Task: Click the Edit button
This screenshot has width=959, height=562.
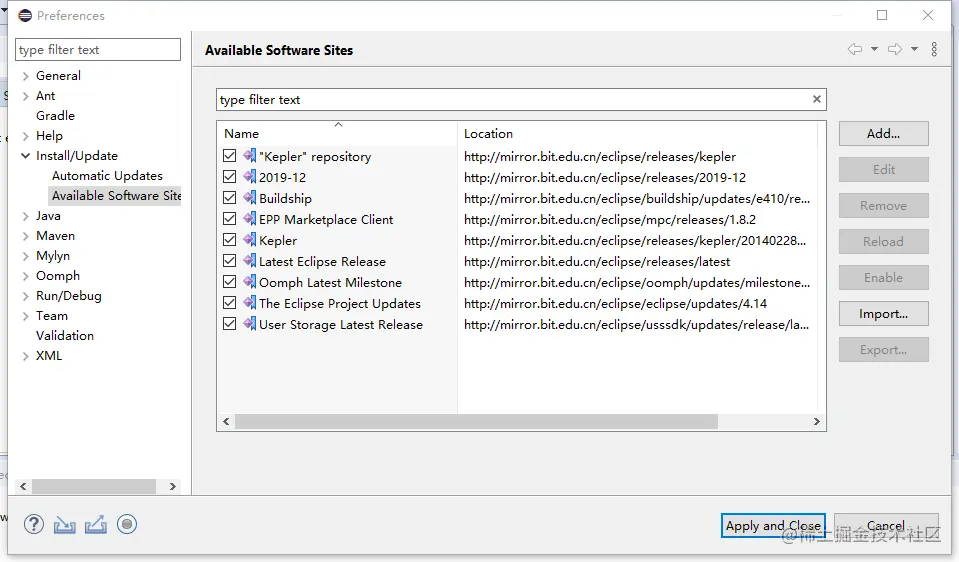Action: [x=883, y=169]
